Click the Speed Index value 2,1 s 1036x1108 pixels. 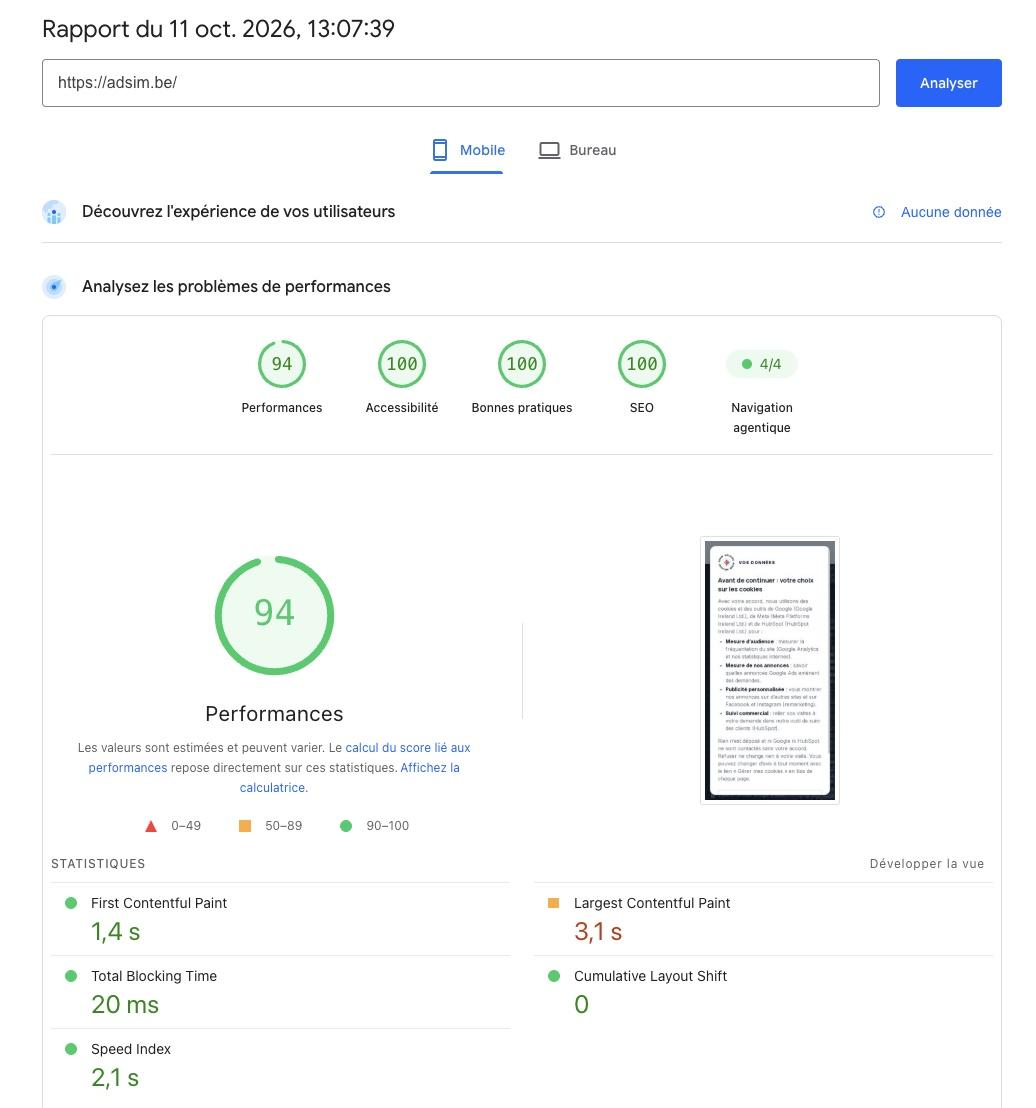point(115,1078)
